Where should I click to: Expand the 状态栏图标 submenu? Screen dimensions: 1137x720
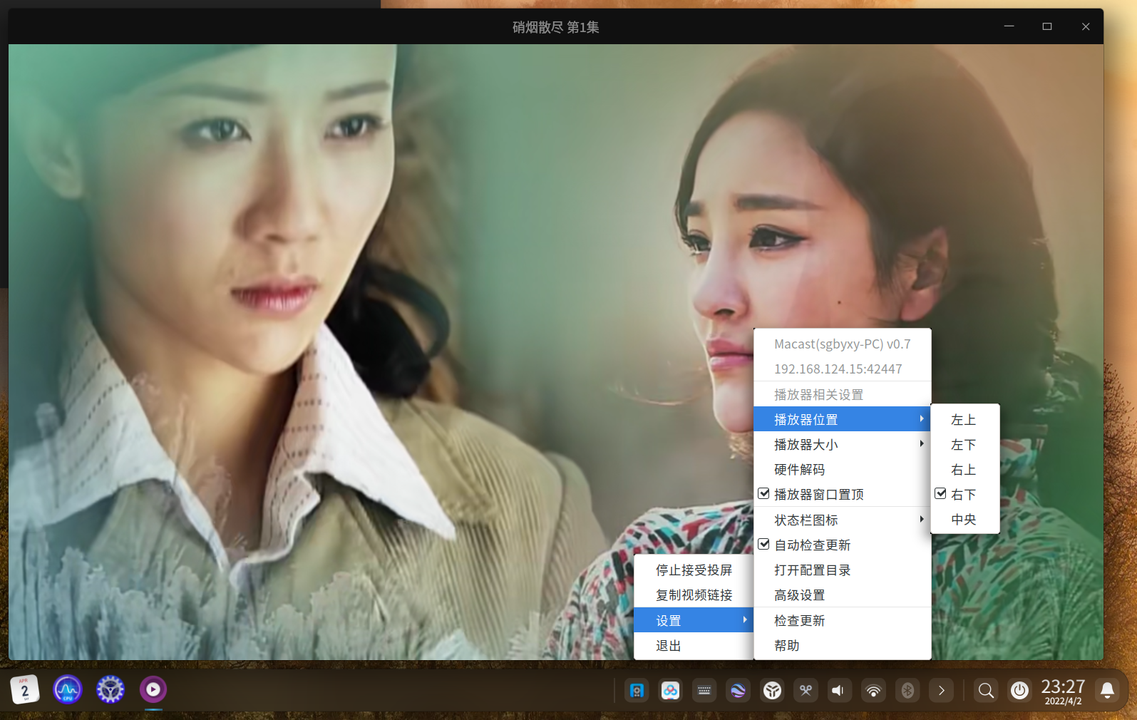point(843,520)
